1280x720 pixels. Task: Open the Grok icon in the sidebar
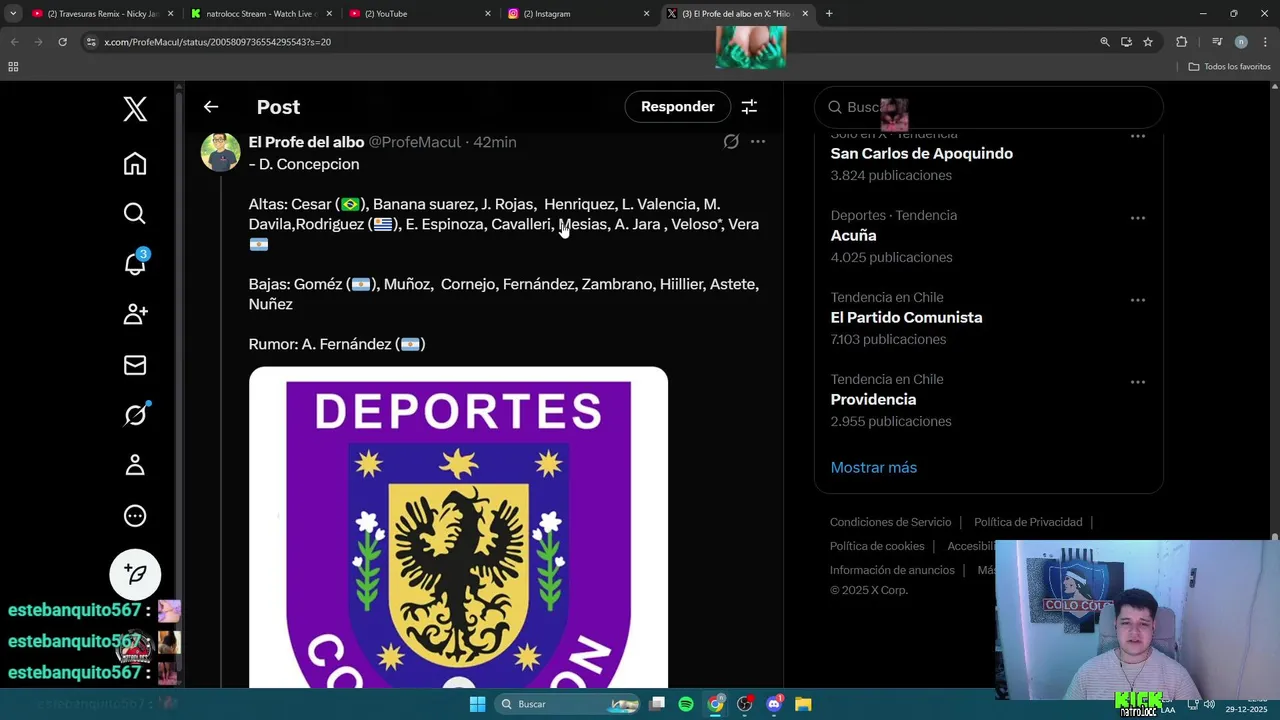pos(135,414)
